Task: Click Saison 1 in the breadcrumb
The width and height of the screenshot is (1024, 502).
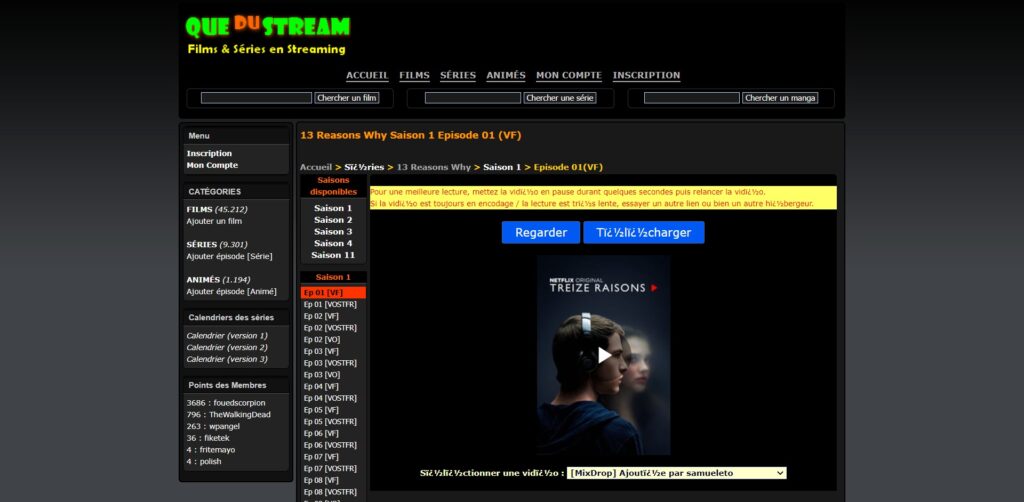Action: pyautogui.click(x=502, y=167)
